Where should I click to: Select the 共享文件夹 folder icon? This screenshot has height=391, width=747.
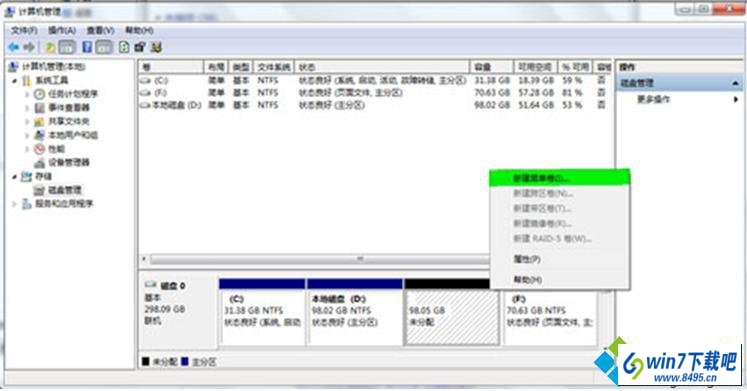40,121
